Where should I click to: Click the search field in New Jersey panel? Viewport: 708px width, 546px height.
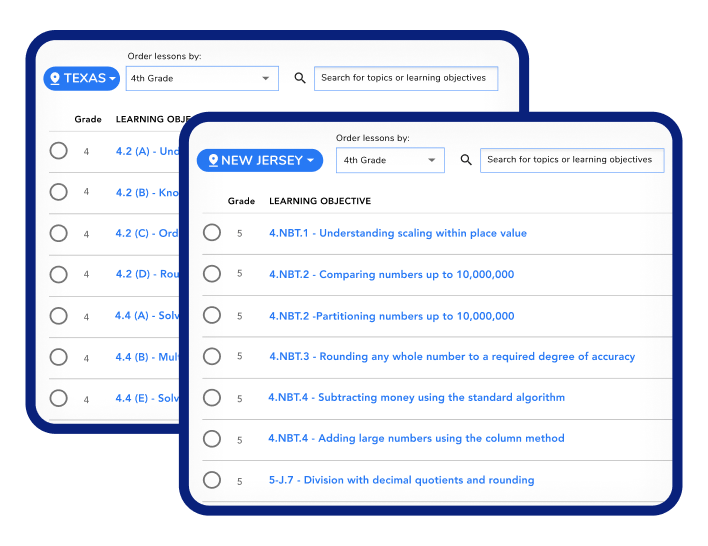(x=571, y=160)
